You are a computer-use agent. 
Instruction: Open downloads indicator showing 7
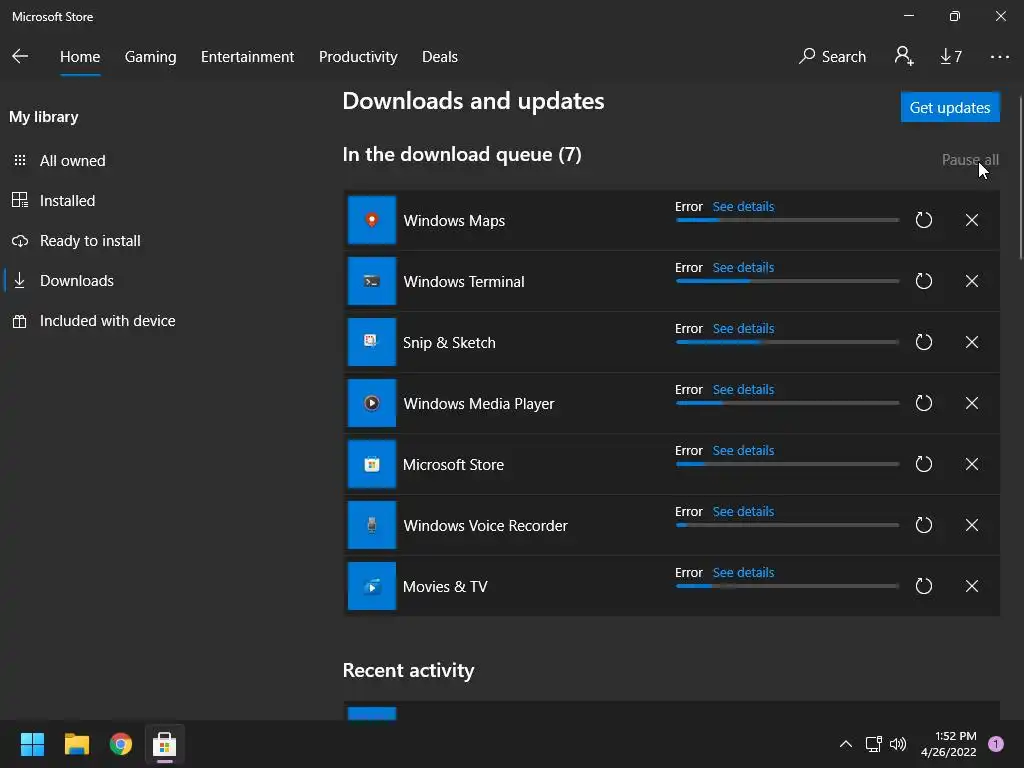click(951, 57)
